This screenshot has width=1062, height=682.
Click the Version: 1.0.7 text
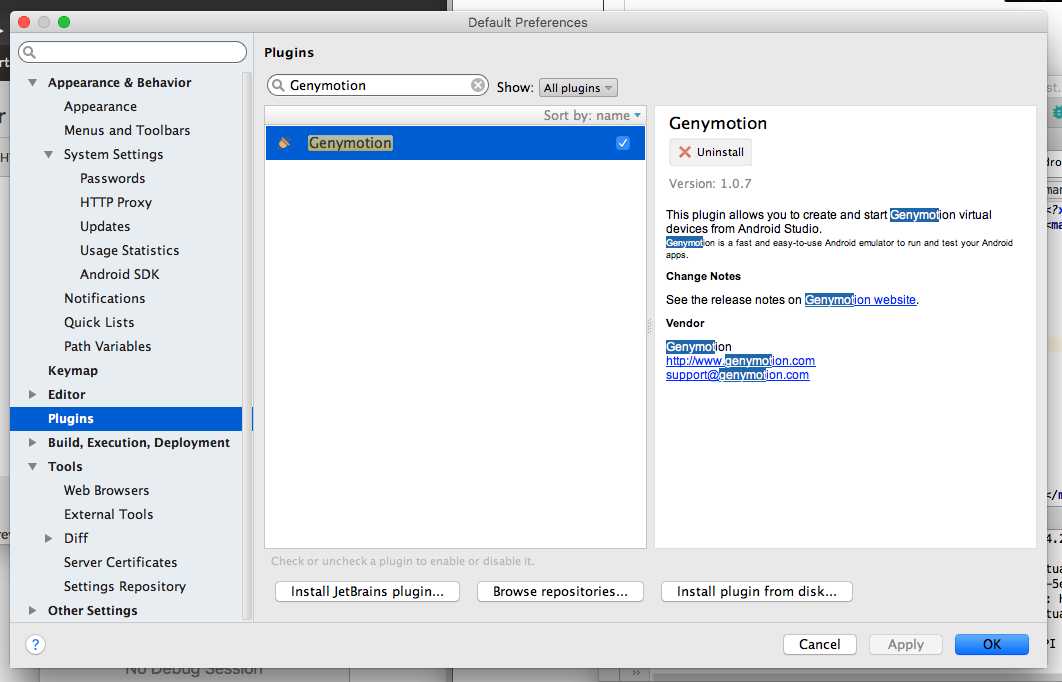(x=710, y=184)
